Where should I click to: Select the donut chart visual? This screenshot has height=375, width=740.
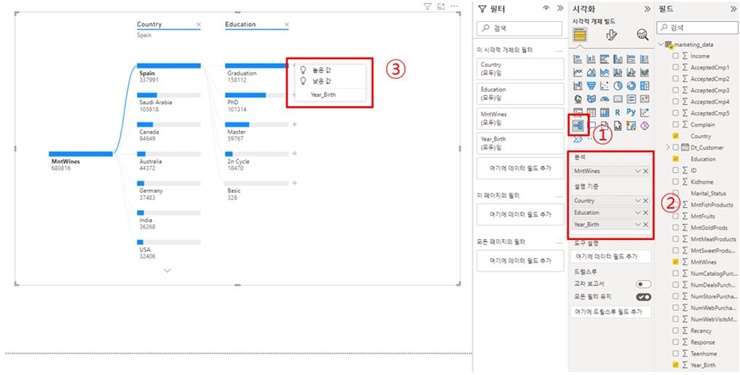(x=631, y=86)
